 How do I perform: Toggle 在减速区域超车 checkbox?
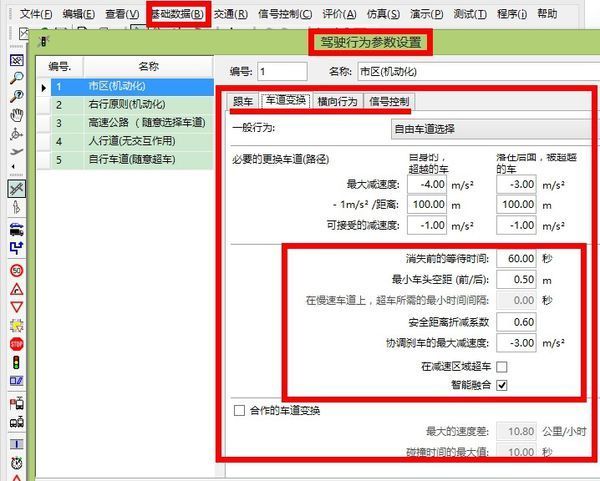pos(502,367)
